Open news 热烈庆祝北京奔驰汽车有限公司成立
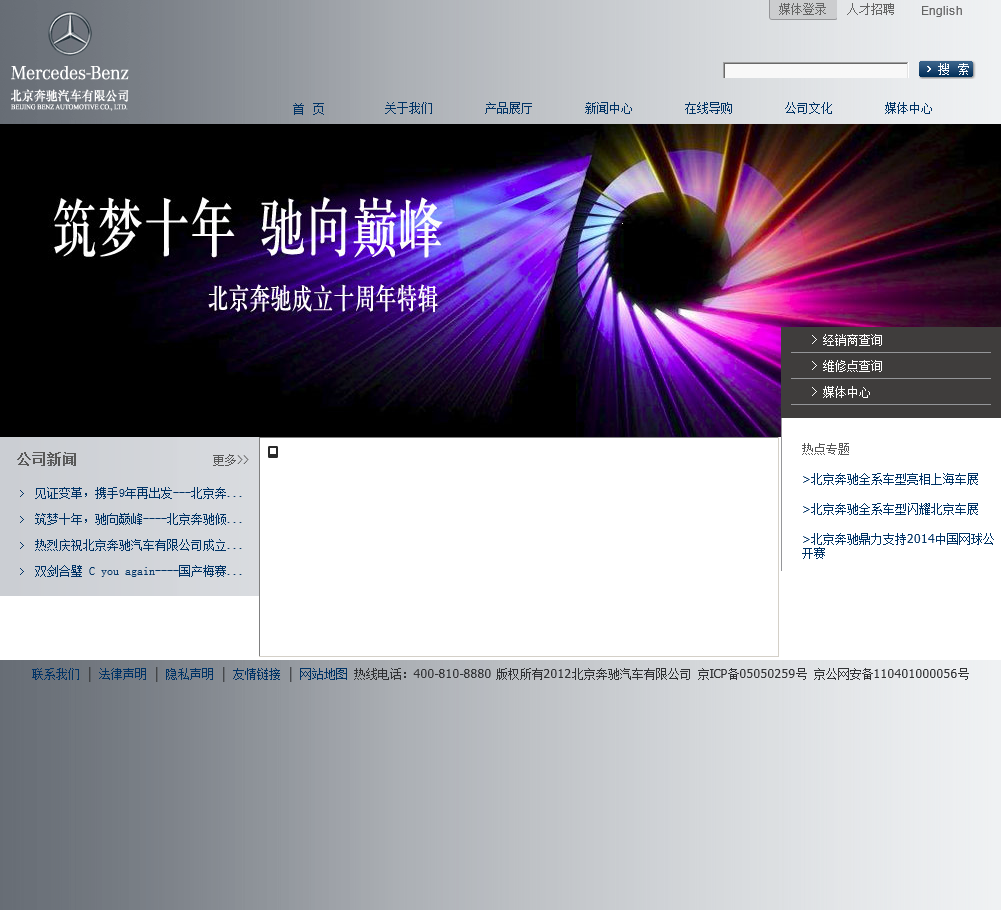1001x910 pixels. [138, 545]
